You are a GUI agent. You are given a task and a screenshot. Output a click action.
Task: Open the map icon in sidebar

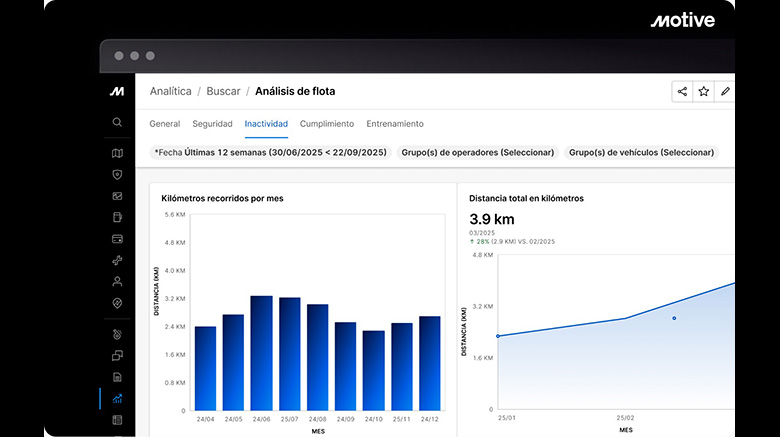[117, 153]
